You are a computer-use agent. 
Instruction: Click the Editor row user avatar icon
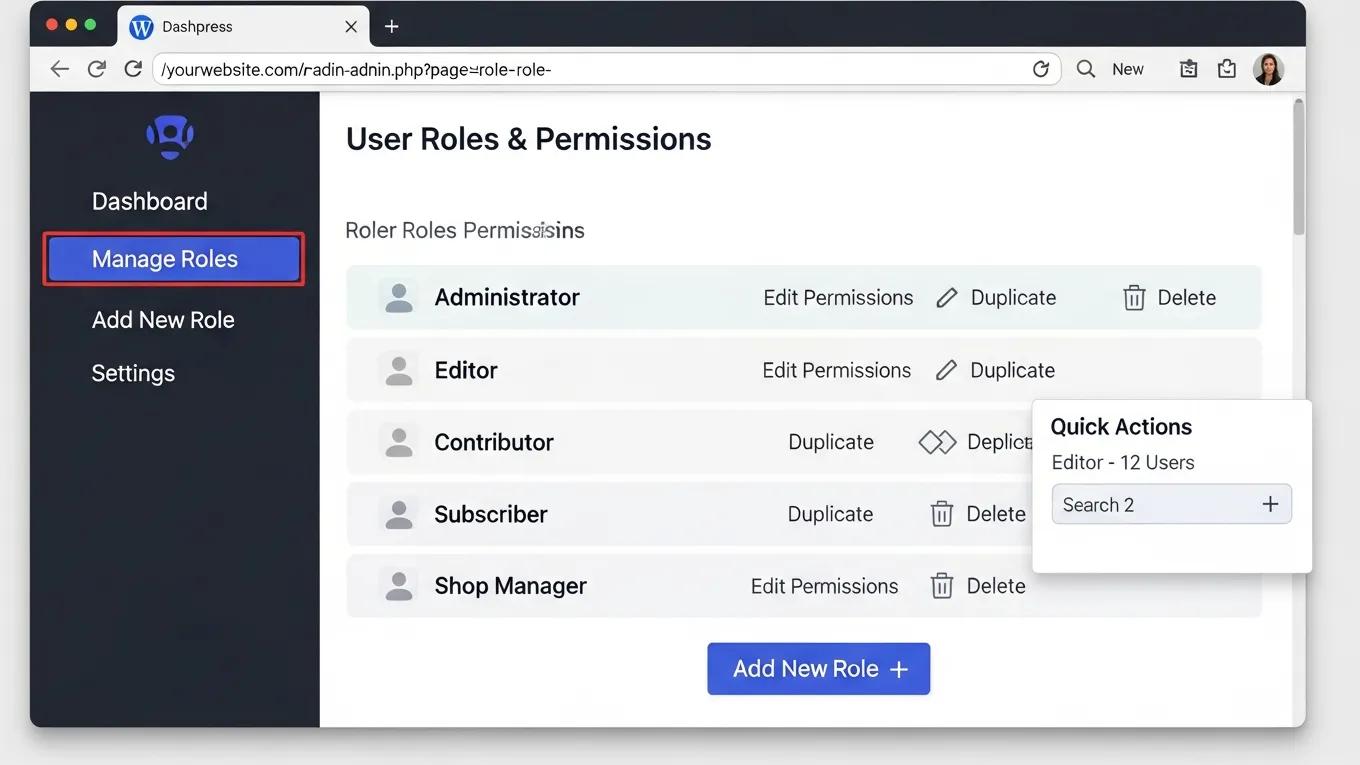tap(399, 370)
